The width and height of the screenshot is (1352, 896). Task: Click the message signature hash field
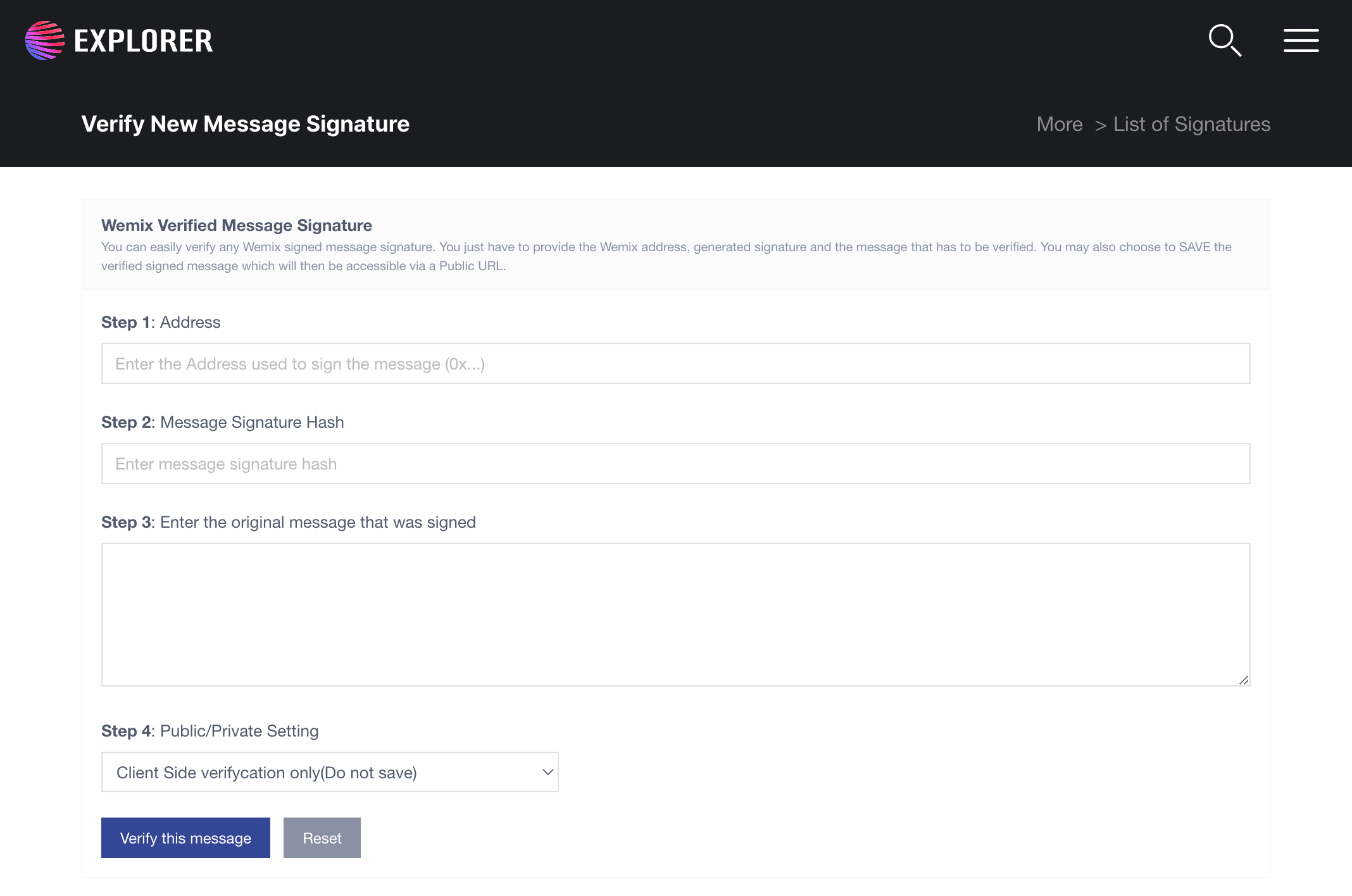pos(675,464)
